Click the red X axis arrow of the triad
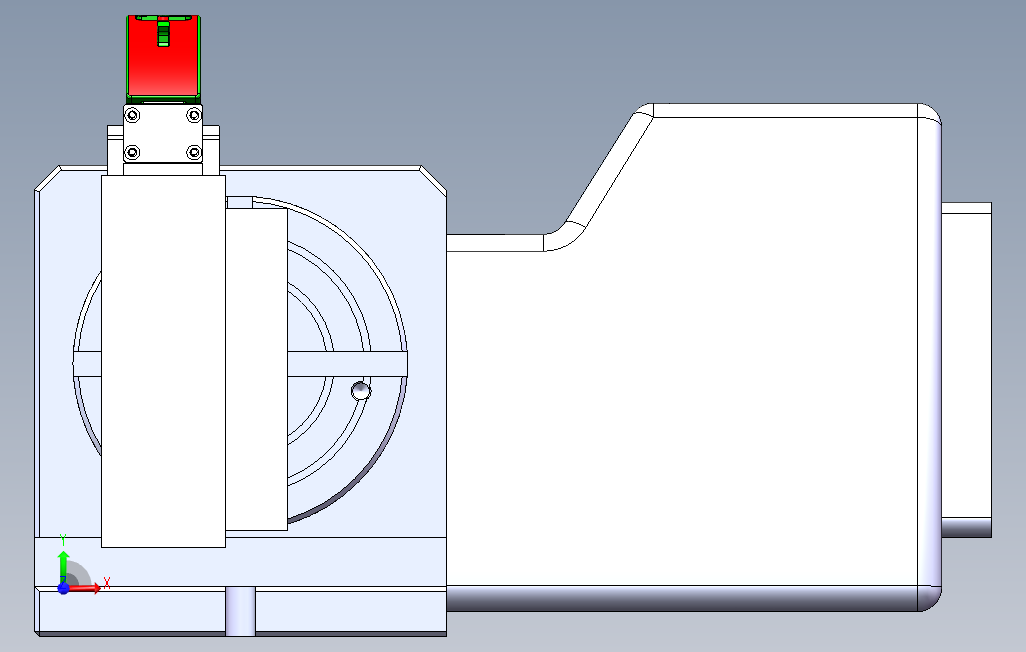Screen dimensions: 1026x652 pyautogui.click(x=85, y=588)
